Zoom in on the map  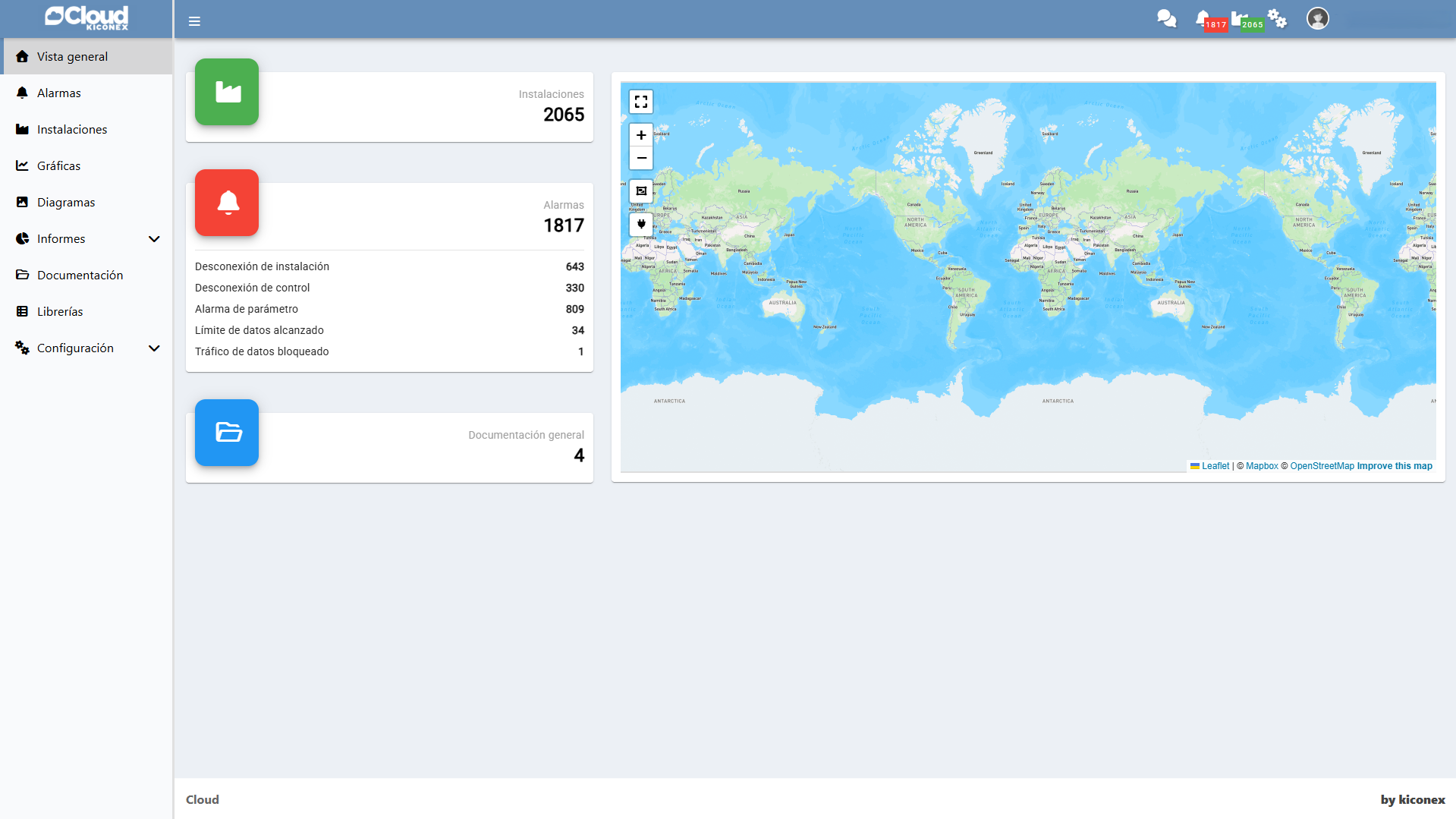(x=641, y=135)
